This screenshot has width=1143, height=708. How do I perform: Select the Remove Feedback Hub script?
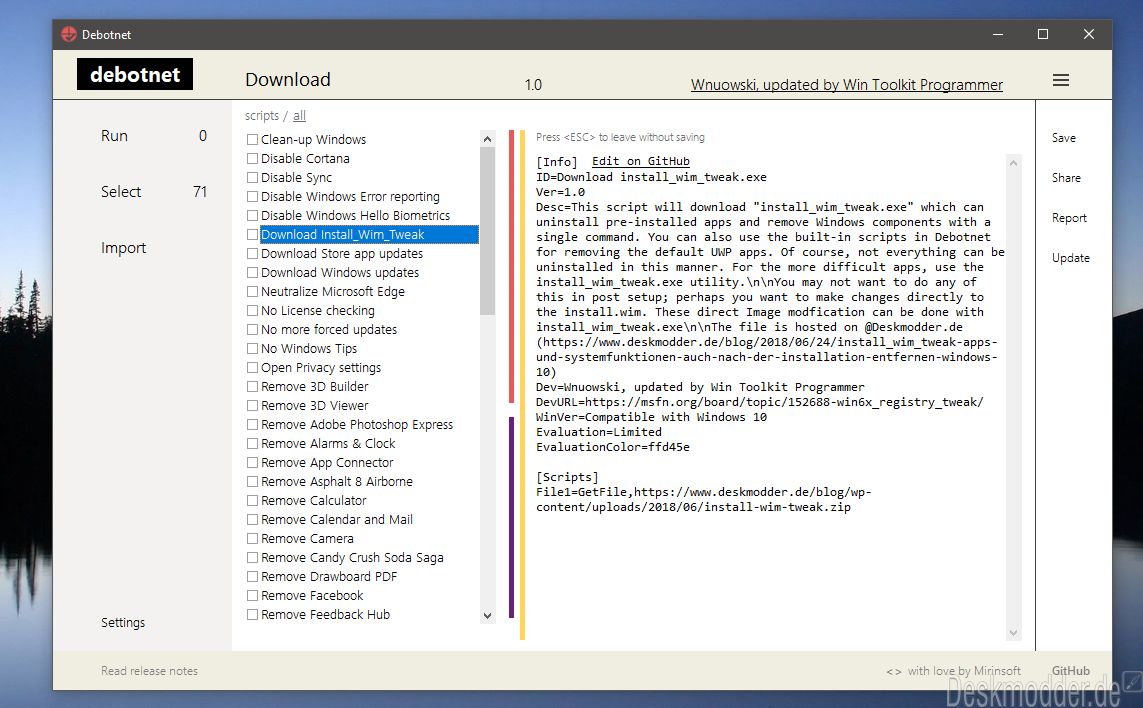tap(325, 614)
